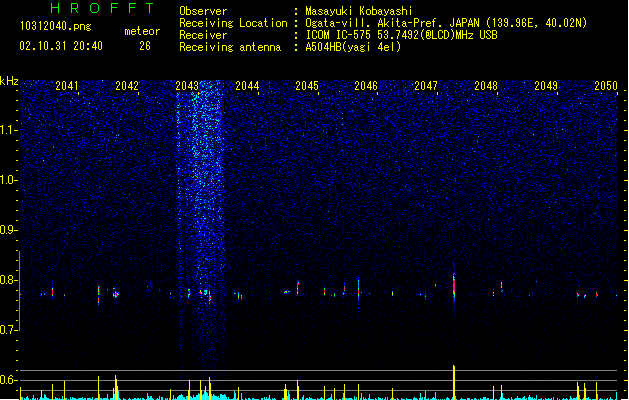Click the 0.6 kHz axis label
629x400 pixels.
click(9, 380)
